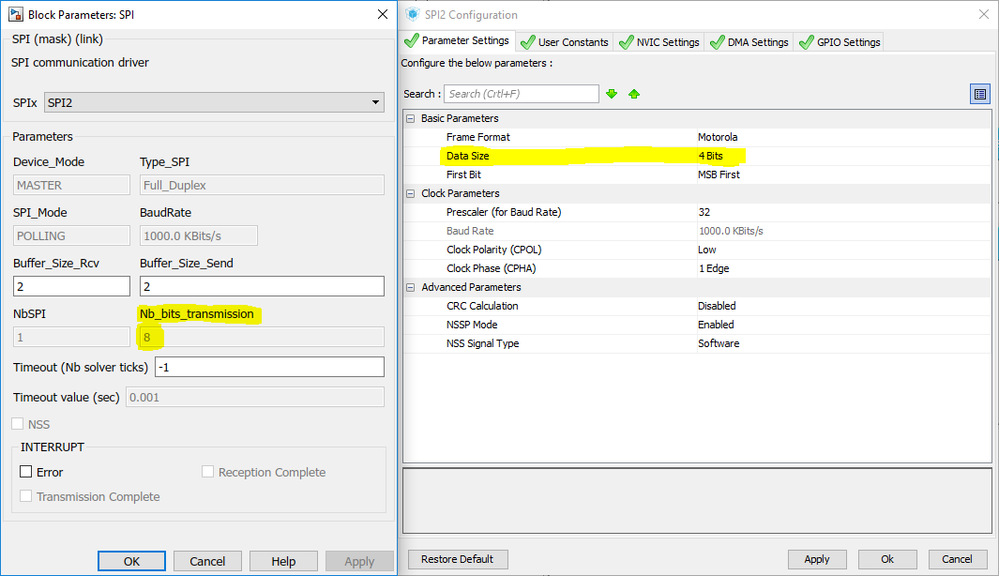Open the GPIO Settings tab

point(840,42)
